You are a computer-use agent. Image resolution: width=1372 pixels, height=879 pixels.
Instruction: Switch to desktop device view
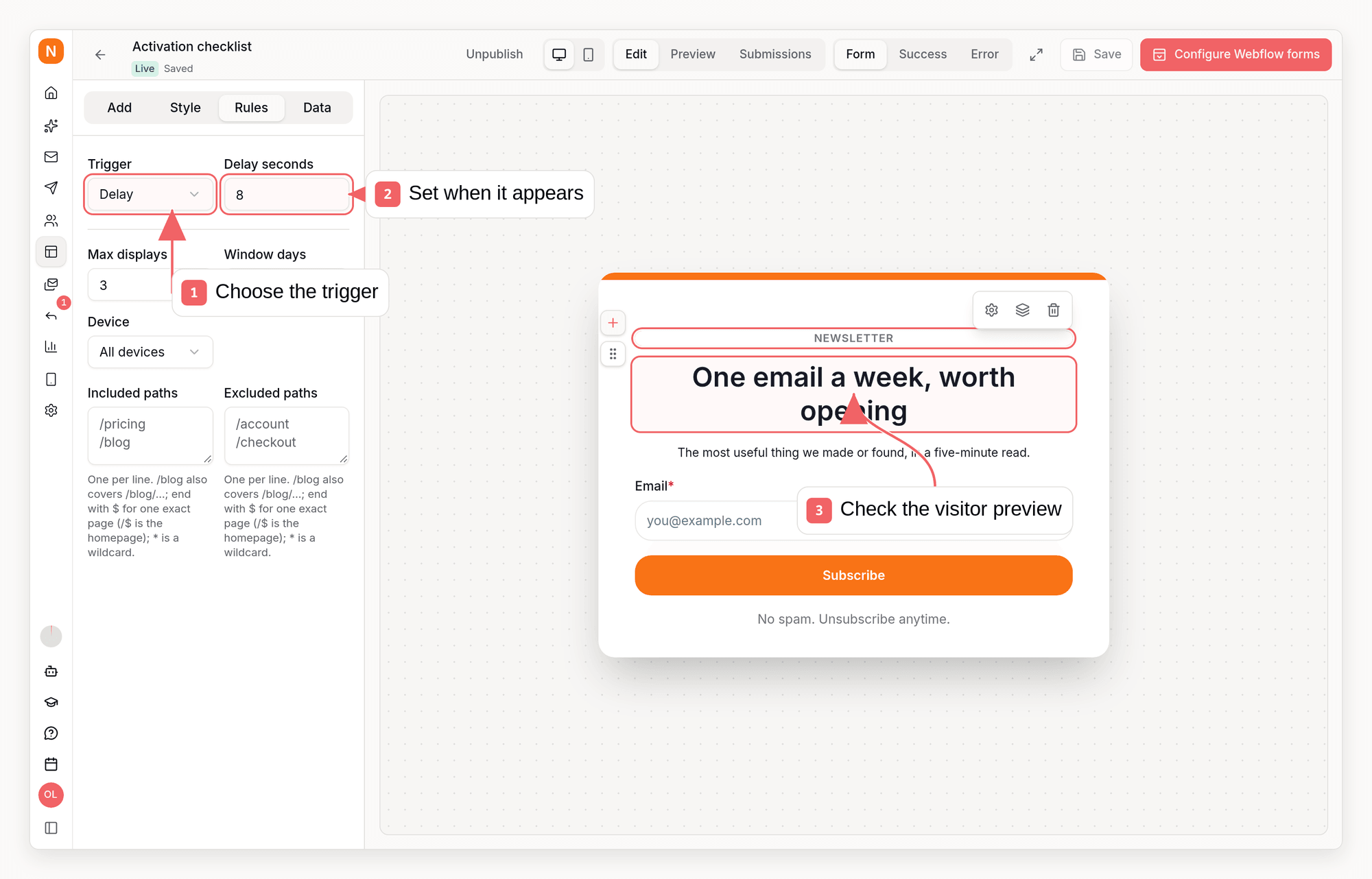pos(559,54)
